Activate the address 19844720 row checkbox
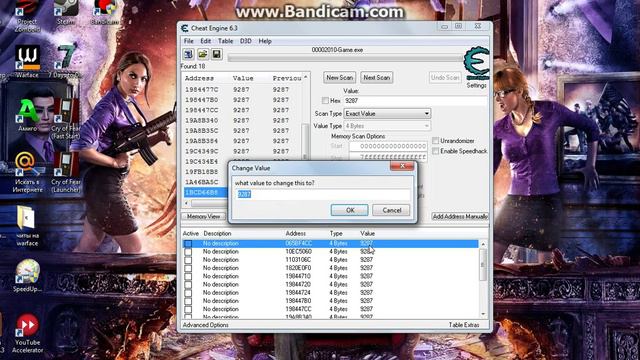The image size is (640, 360). click(x=188, y=284)
